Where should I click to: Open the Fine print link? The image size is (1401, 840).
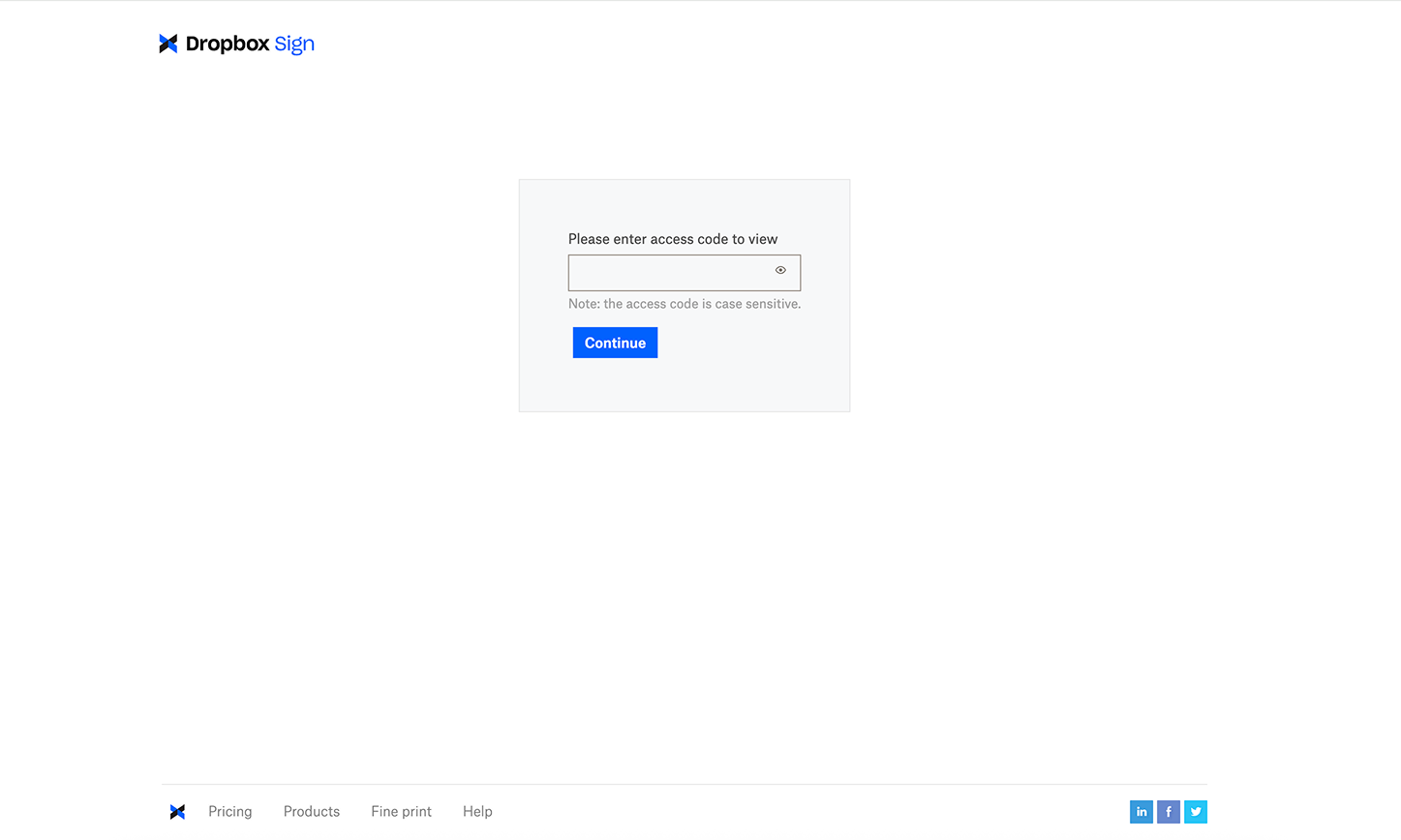tap(401, 811)
